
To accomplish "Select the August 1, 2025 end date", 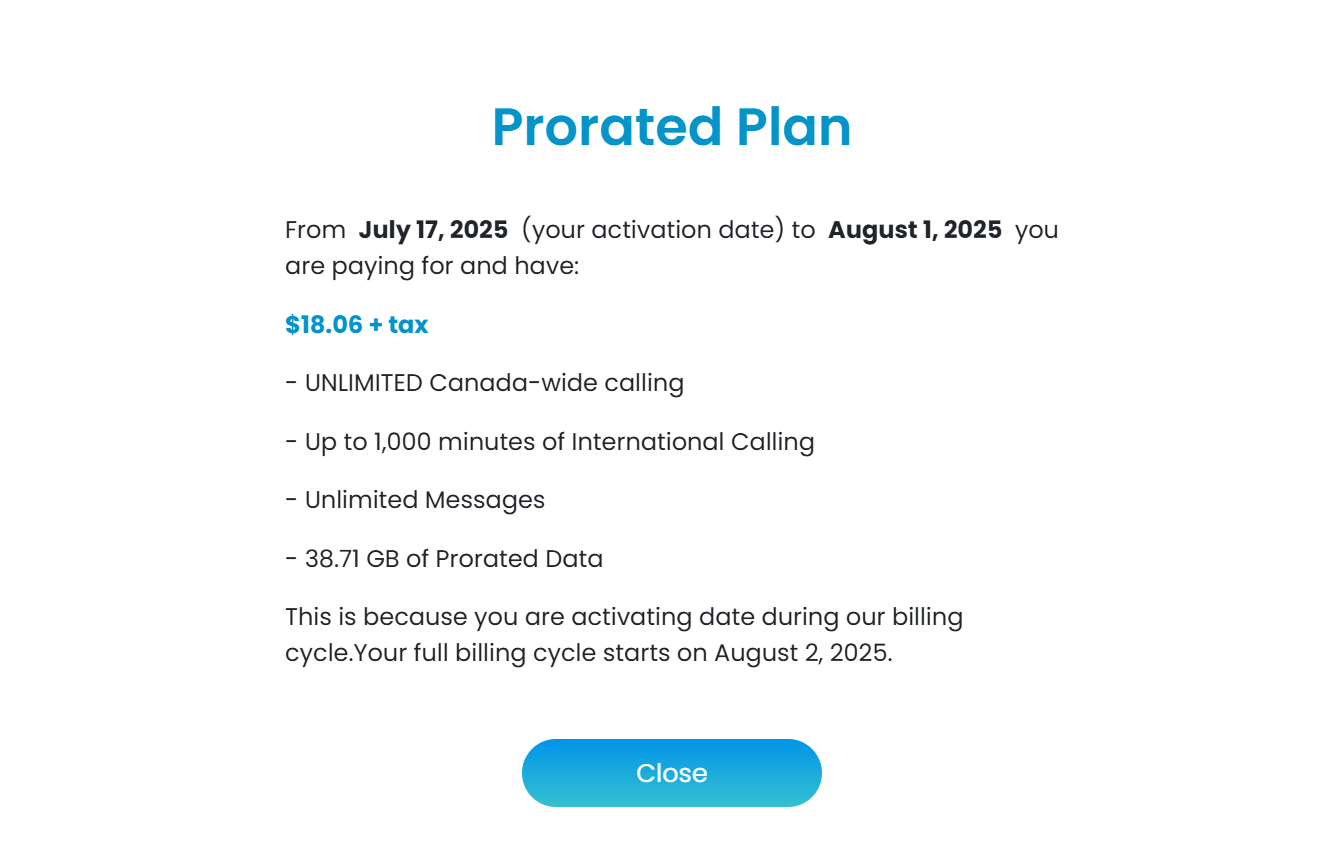I will (x=915, y=230).
